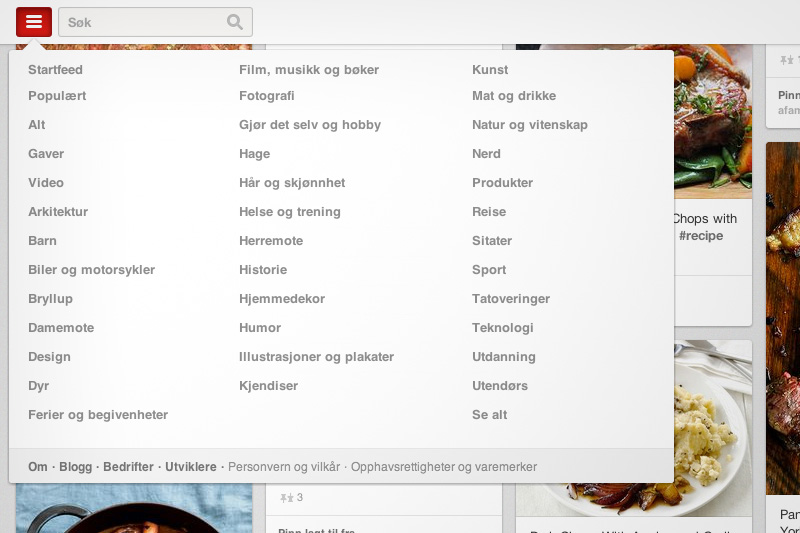Choose the Alt category
This screenshot has width=800, height=533.
click(x=37, y=125)
